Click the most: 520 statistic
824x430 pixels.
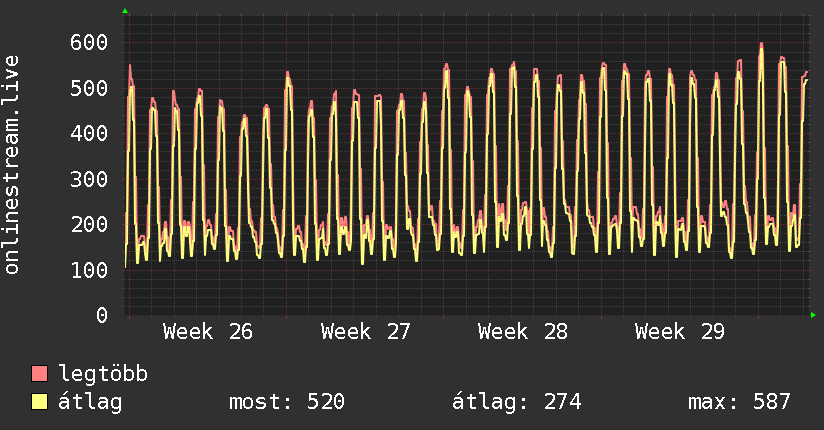(x=287, y=402)
